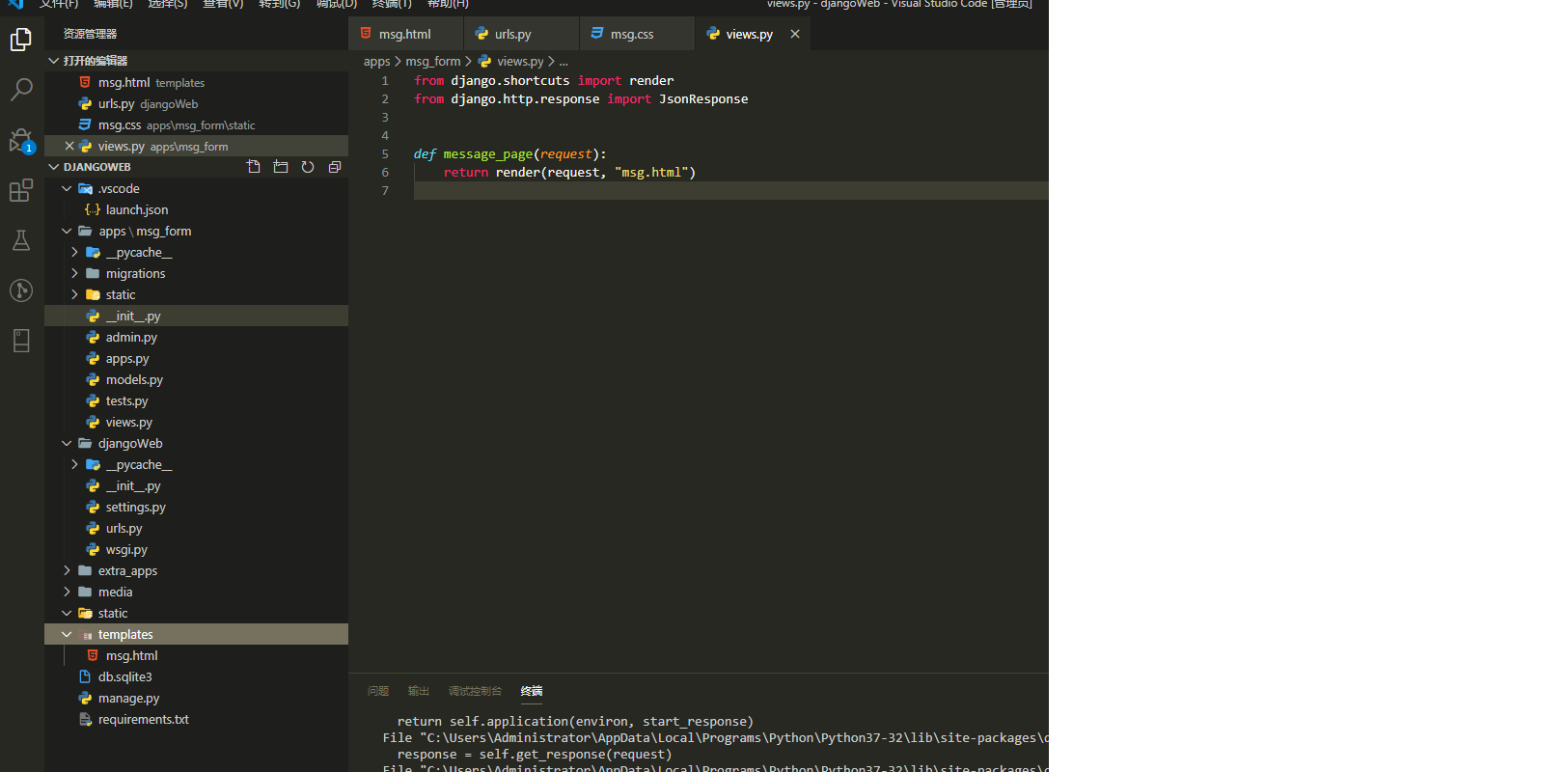Click the message_page function name
Screen dimensions: 1568x772
pos(488,153)
